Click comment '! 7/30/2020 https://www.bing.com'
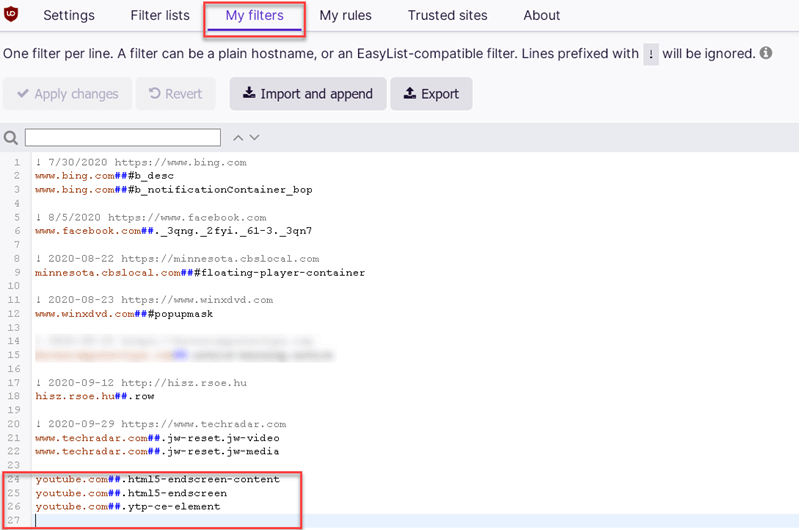The width and height of the screenshot is (800, 530). pos(141,163)
